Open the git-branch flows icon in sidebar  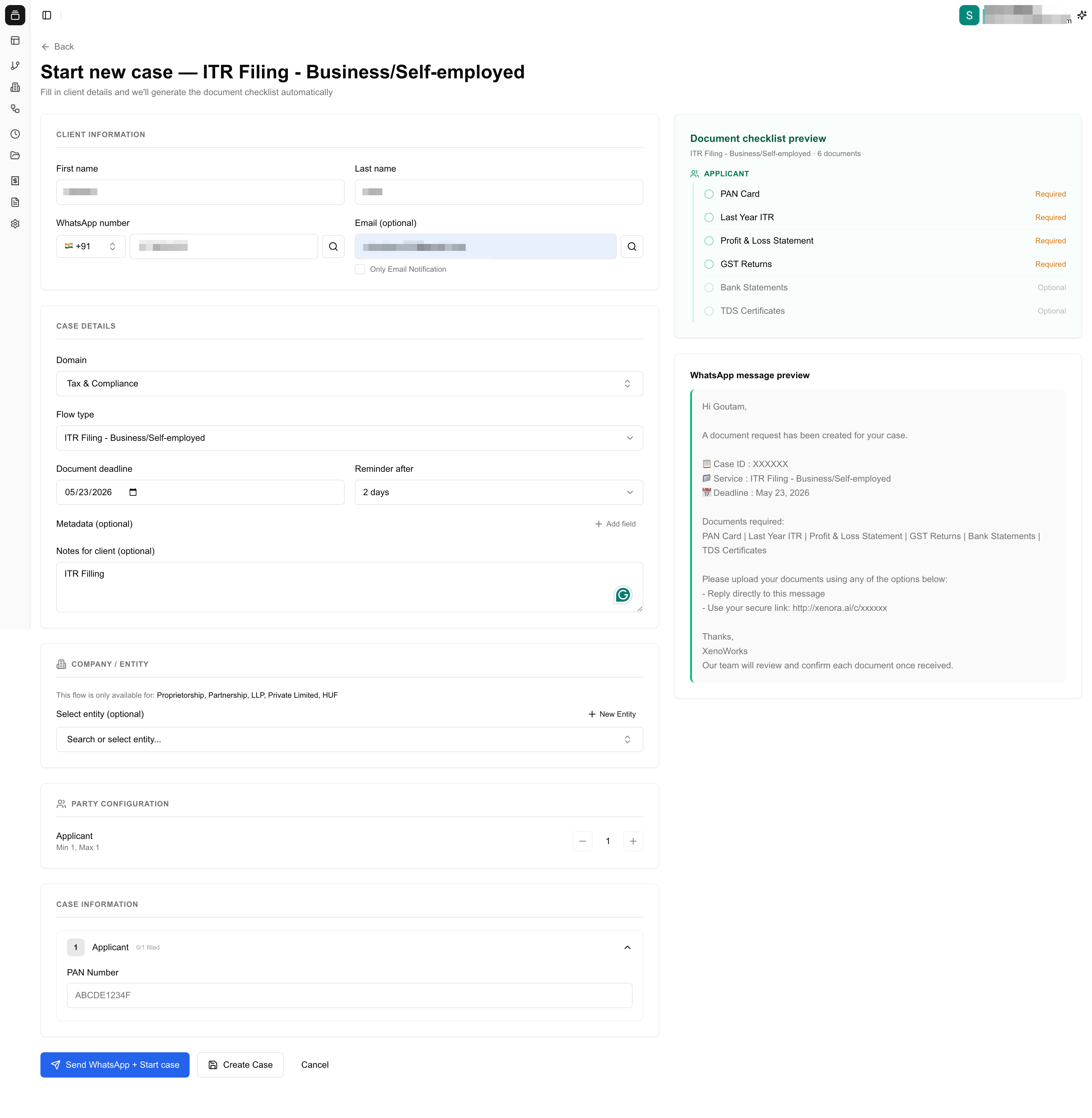[15, 66]
